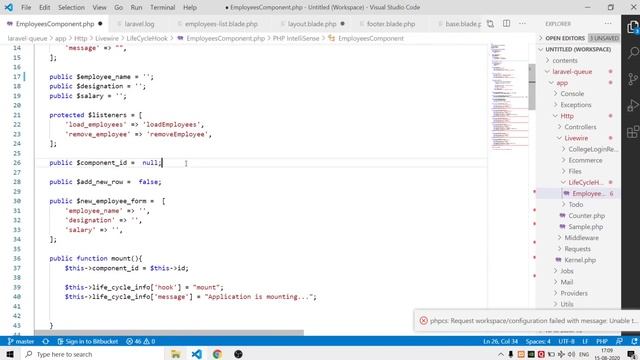Open the Terminal menu
The image size is (640, 360).
162,7
